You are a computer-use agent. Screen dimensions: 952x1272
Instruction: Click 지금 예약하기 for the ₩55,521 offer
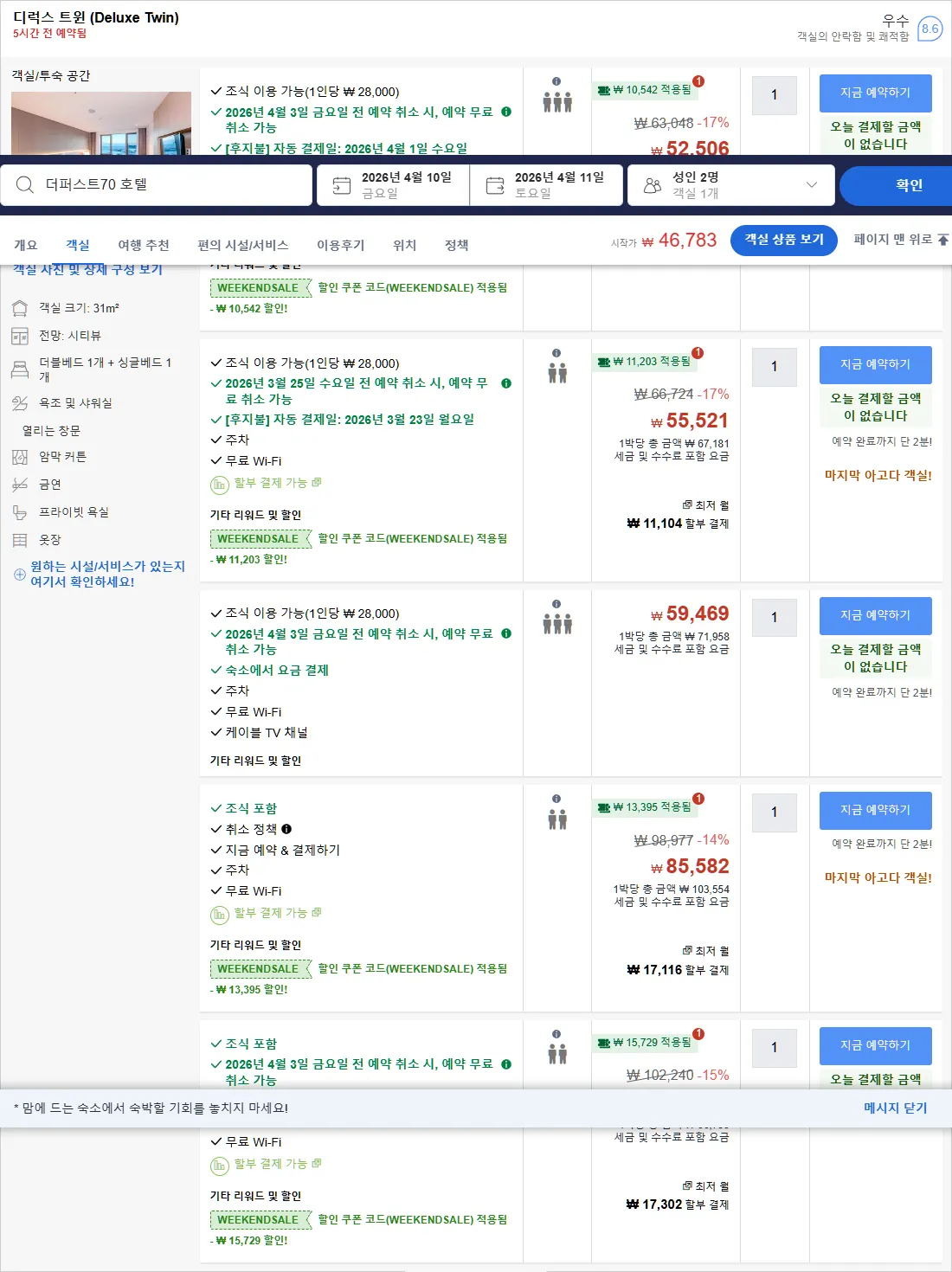(876, 364)
